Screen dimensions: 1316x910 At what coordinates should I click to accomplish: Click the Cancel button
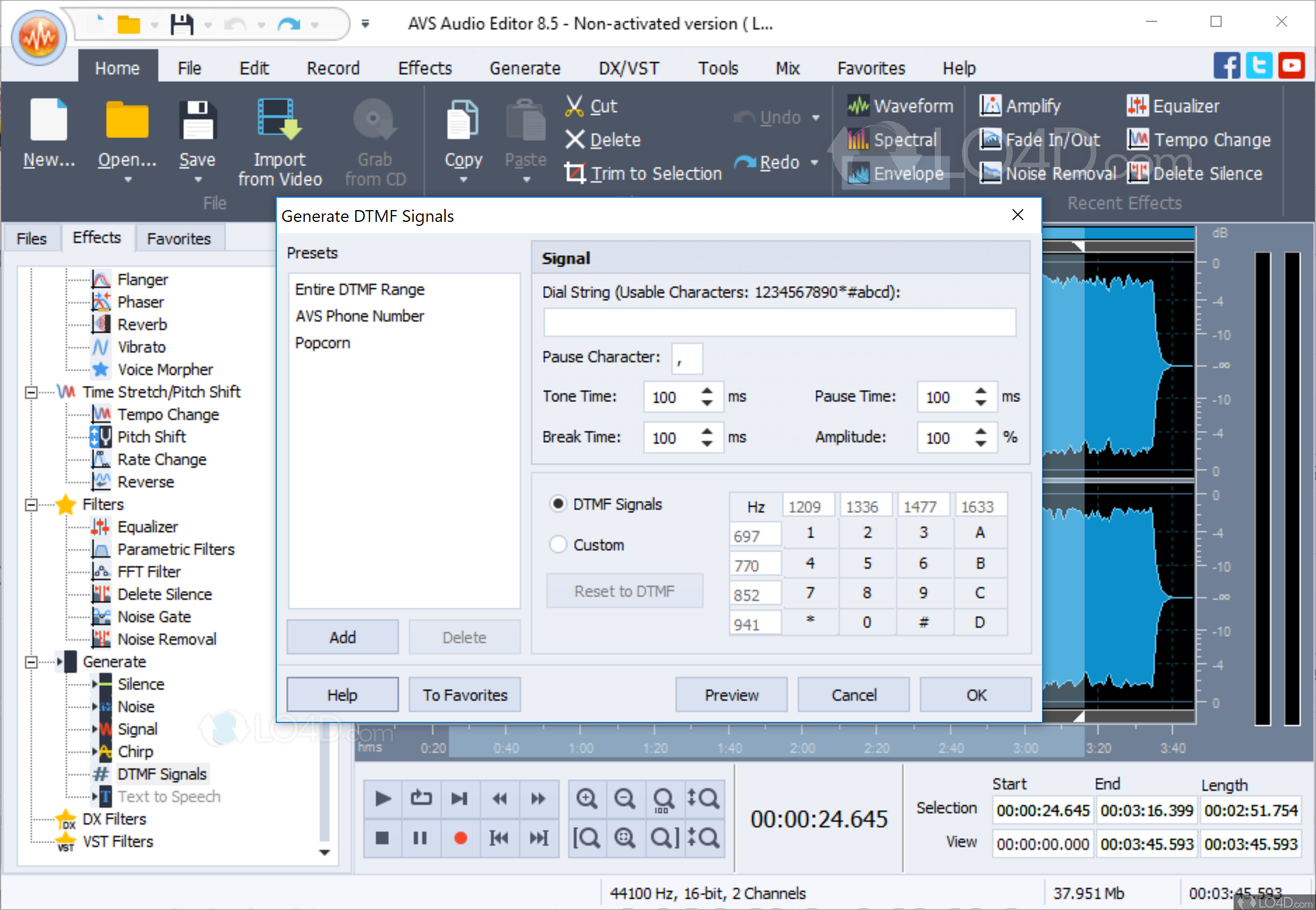[x=853, y=694]
